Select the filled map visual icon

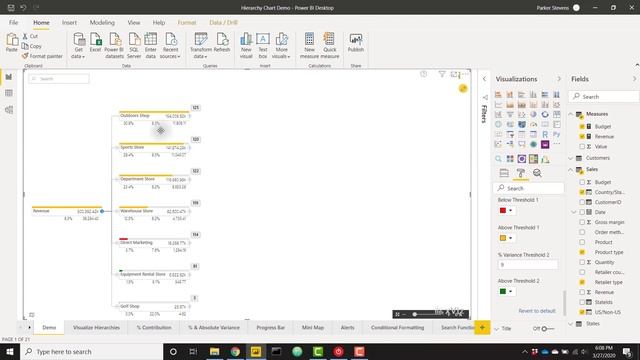tap(522, 124)
